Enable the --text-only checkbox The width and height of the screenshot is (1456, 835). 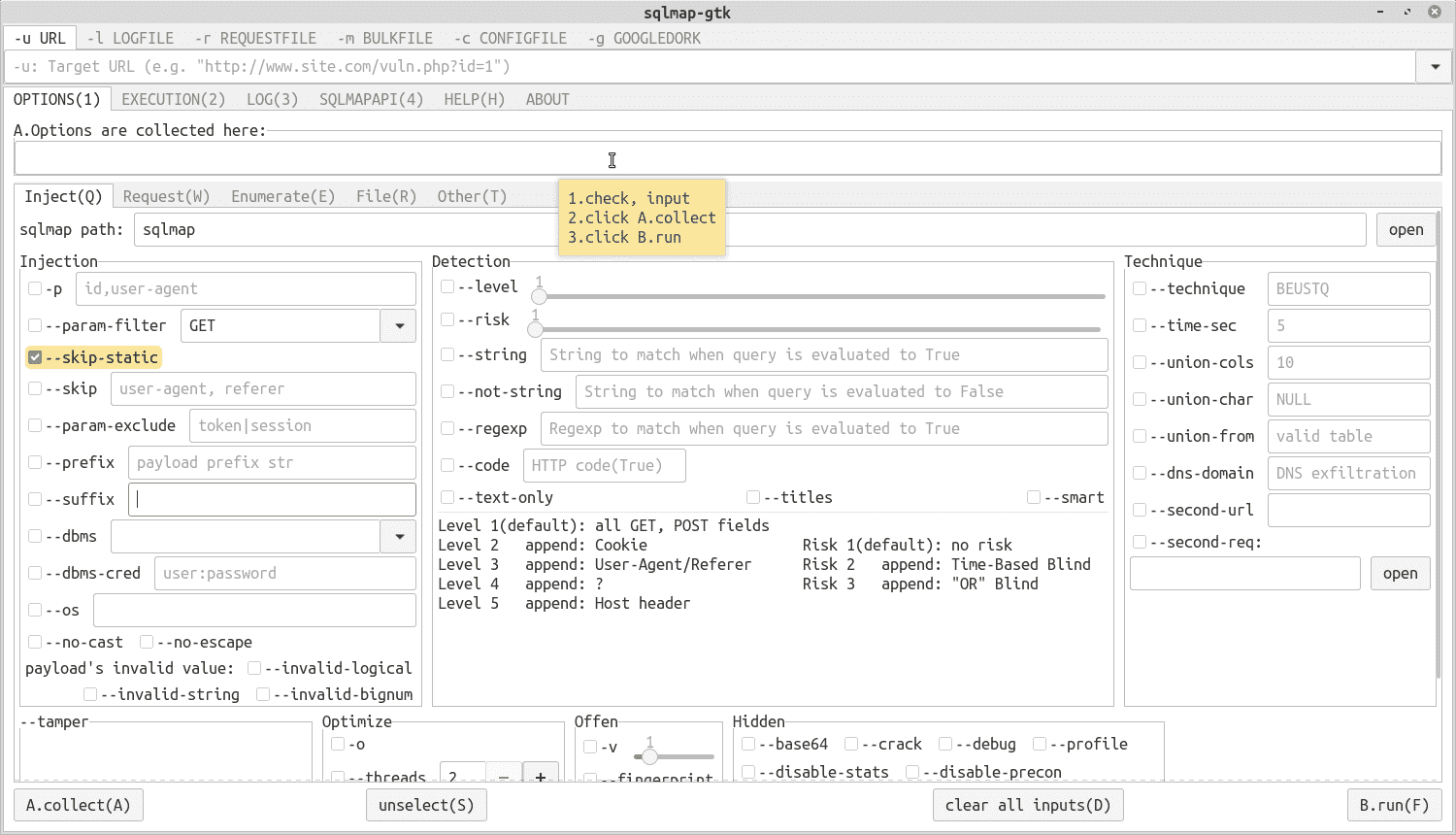tap(447, 497)
